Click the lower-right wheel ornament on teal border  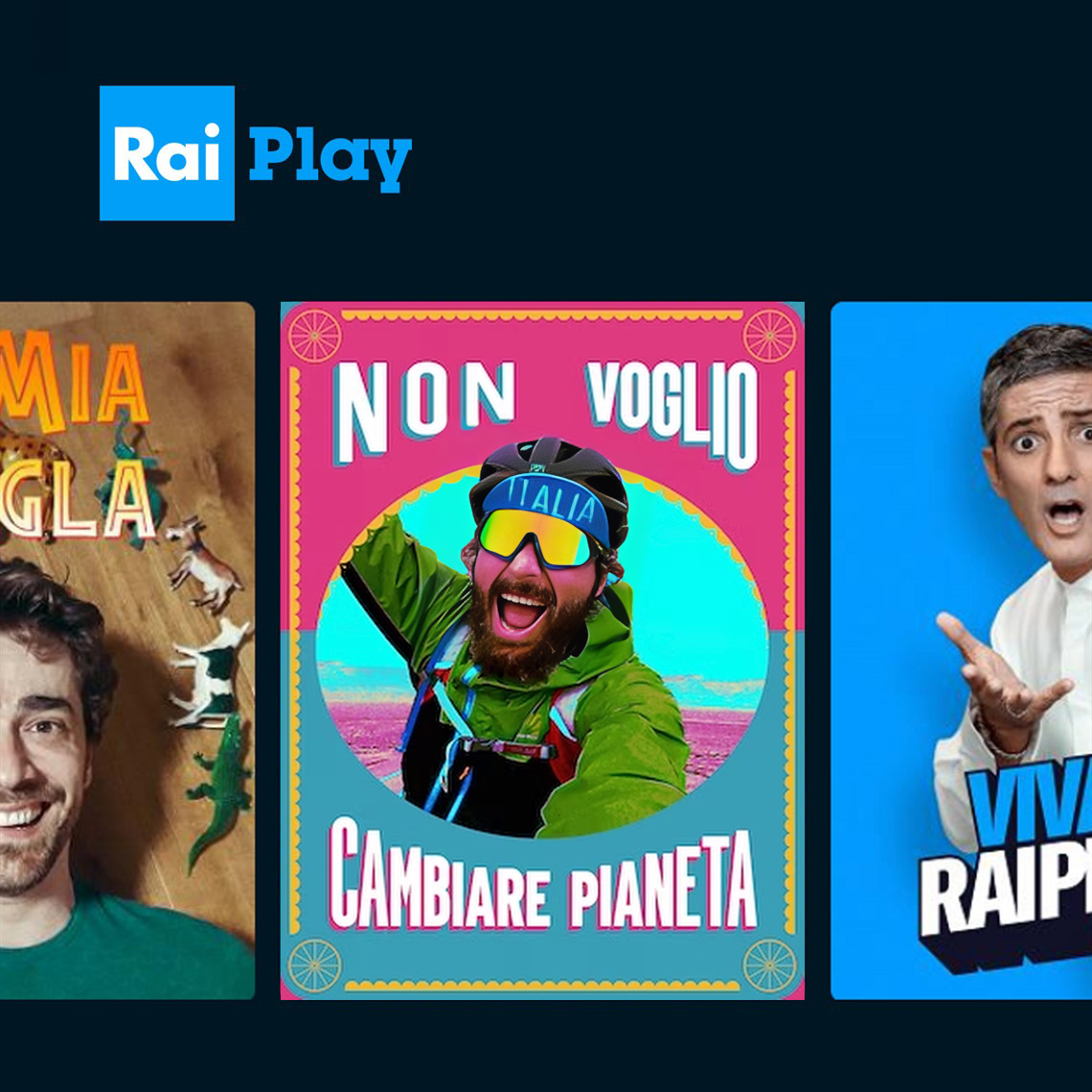pyautogui.click(x=769, y=966)
